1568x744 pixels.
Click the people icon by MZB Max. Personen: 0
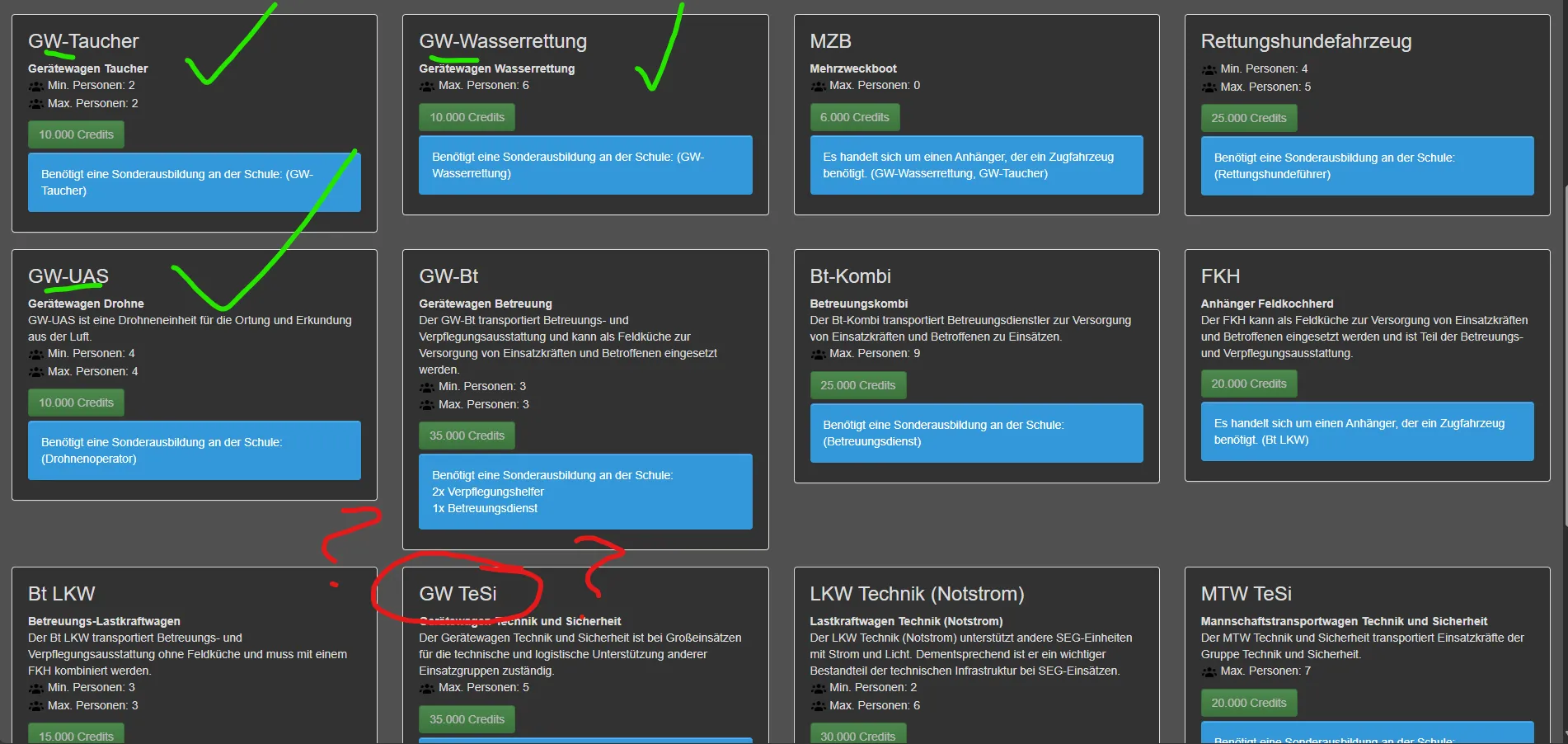818,86
